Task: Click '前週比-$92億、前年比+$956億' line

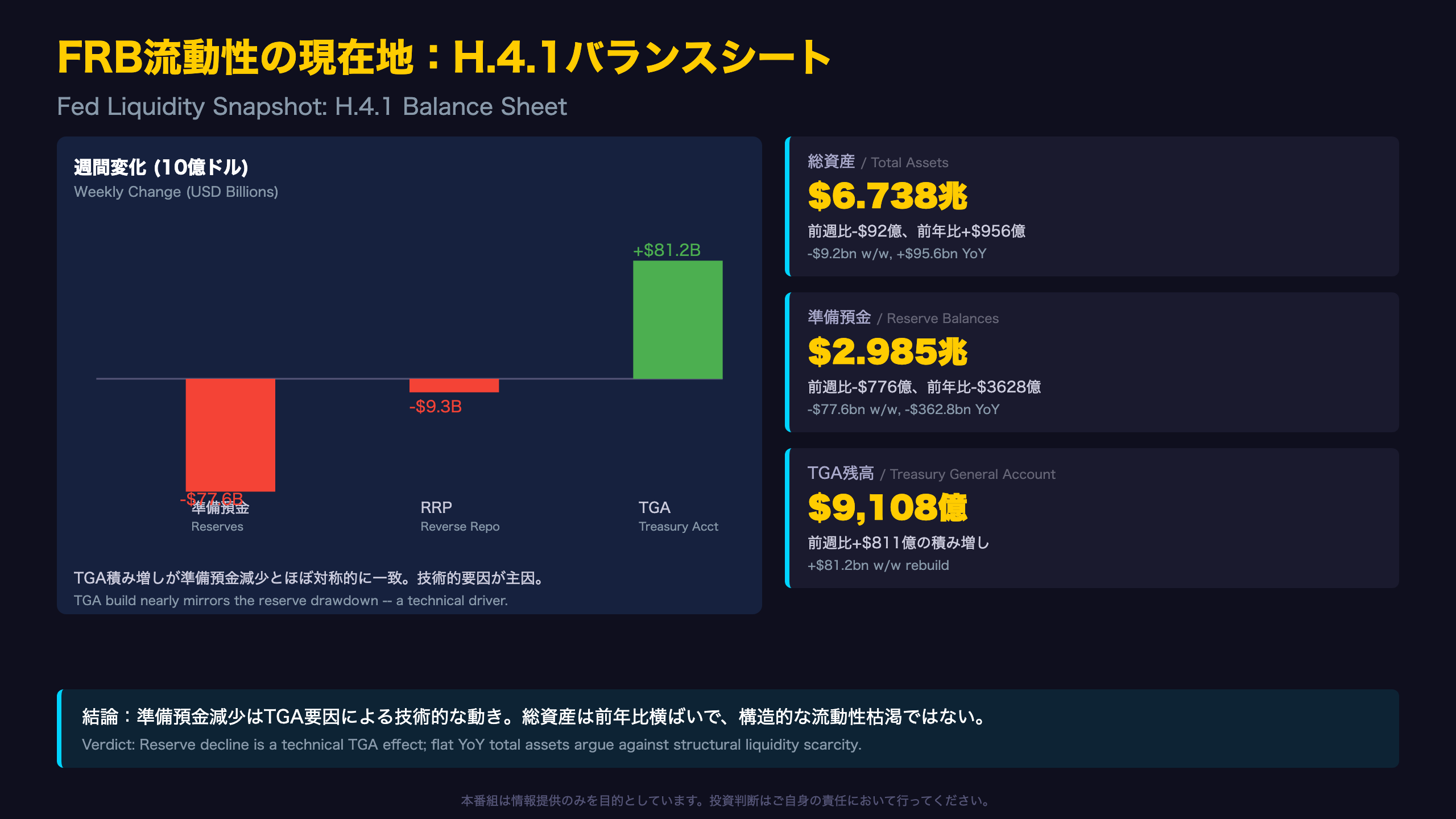Action: (916, 231)
